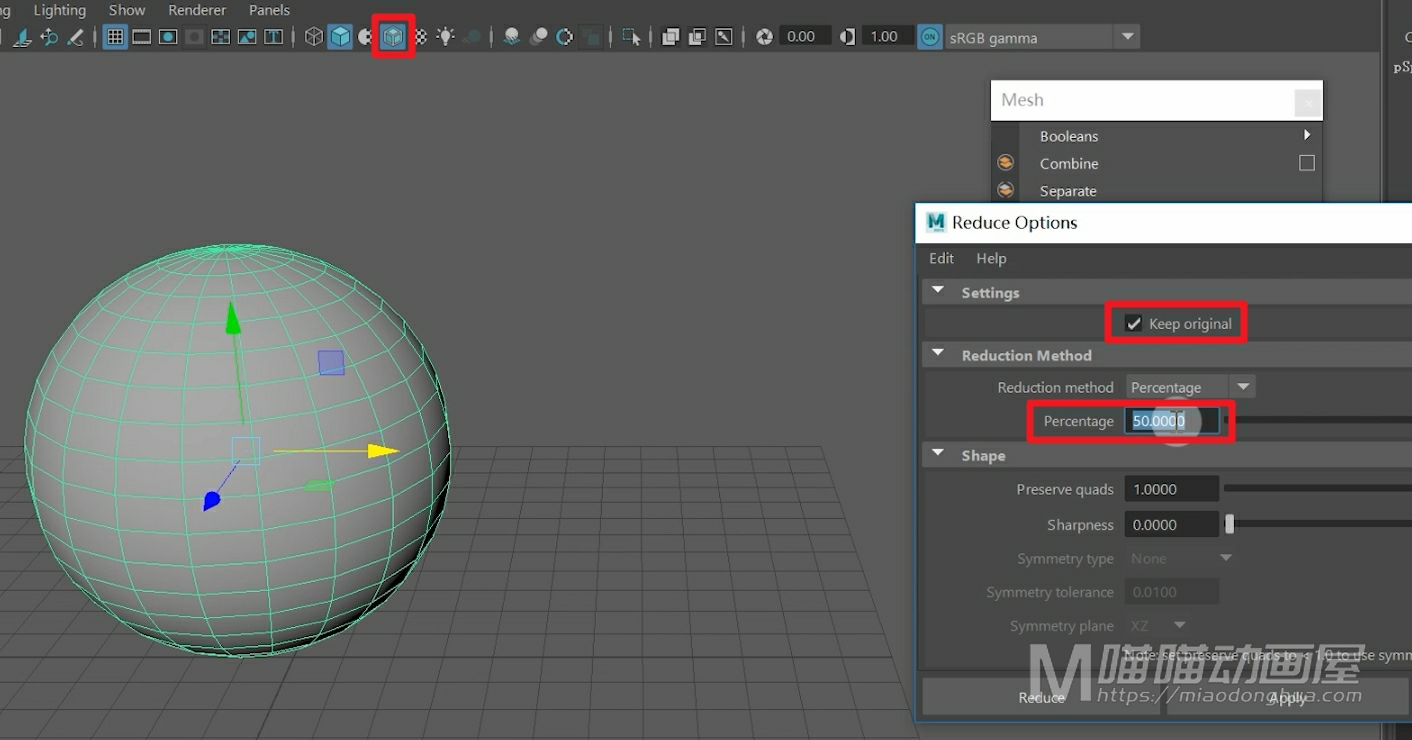The width and height of the screenshot is (1412, 740).
Task: Open Help menu in Reduce Options
Action: pos(991,258)
